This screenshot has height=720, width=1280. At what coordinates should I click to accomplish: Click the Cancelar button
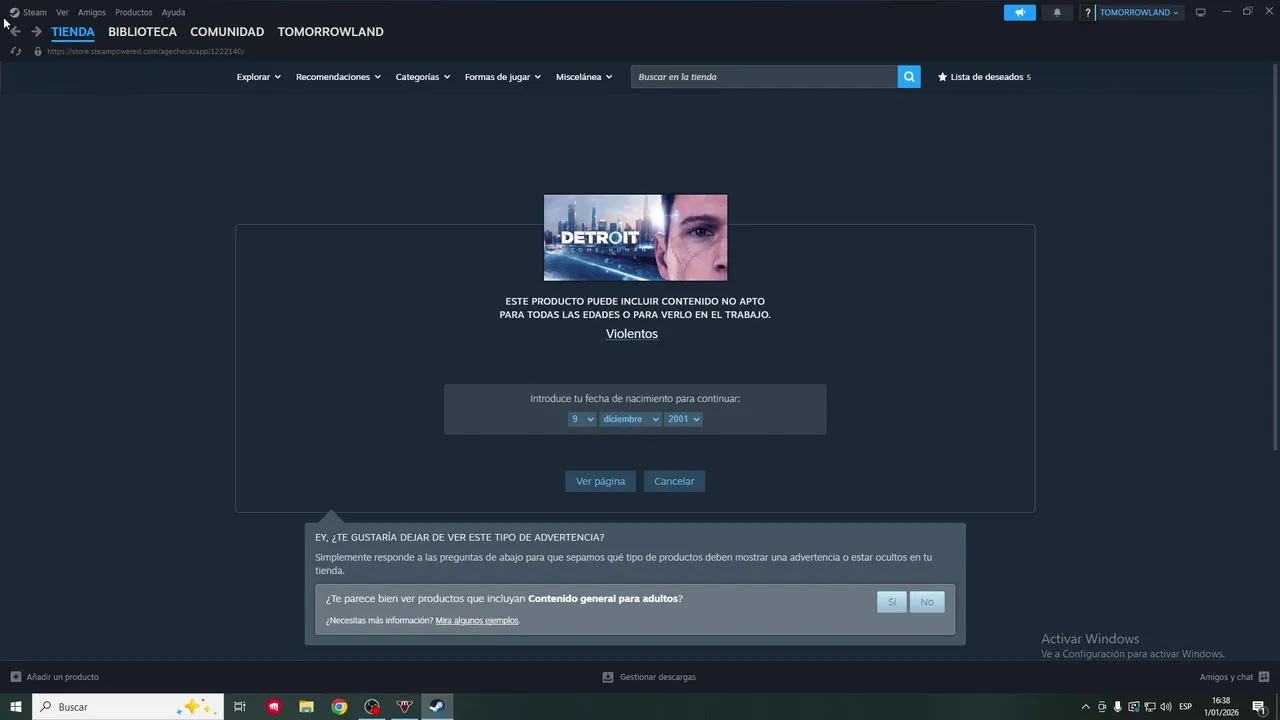coord(674,481)
